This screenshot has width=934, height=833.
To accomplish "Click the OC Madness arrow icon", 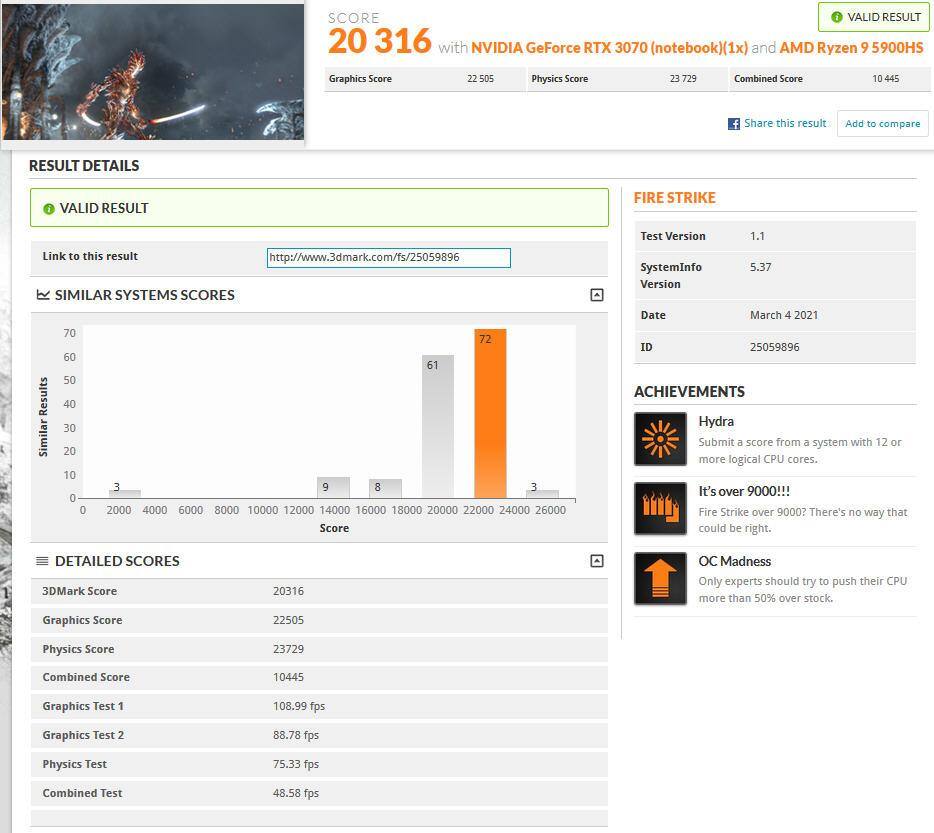I will click(x=660, y=579).
